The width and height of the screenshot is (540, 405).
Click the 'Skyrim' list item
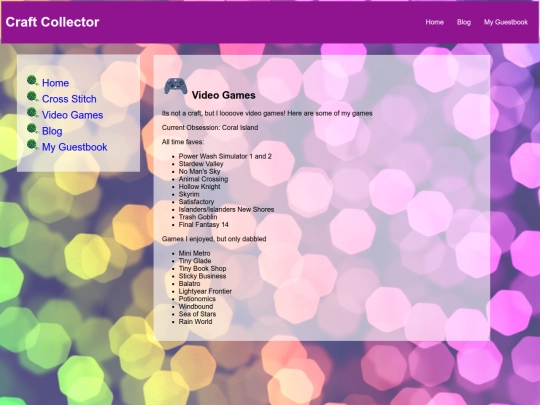point(189,194)
